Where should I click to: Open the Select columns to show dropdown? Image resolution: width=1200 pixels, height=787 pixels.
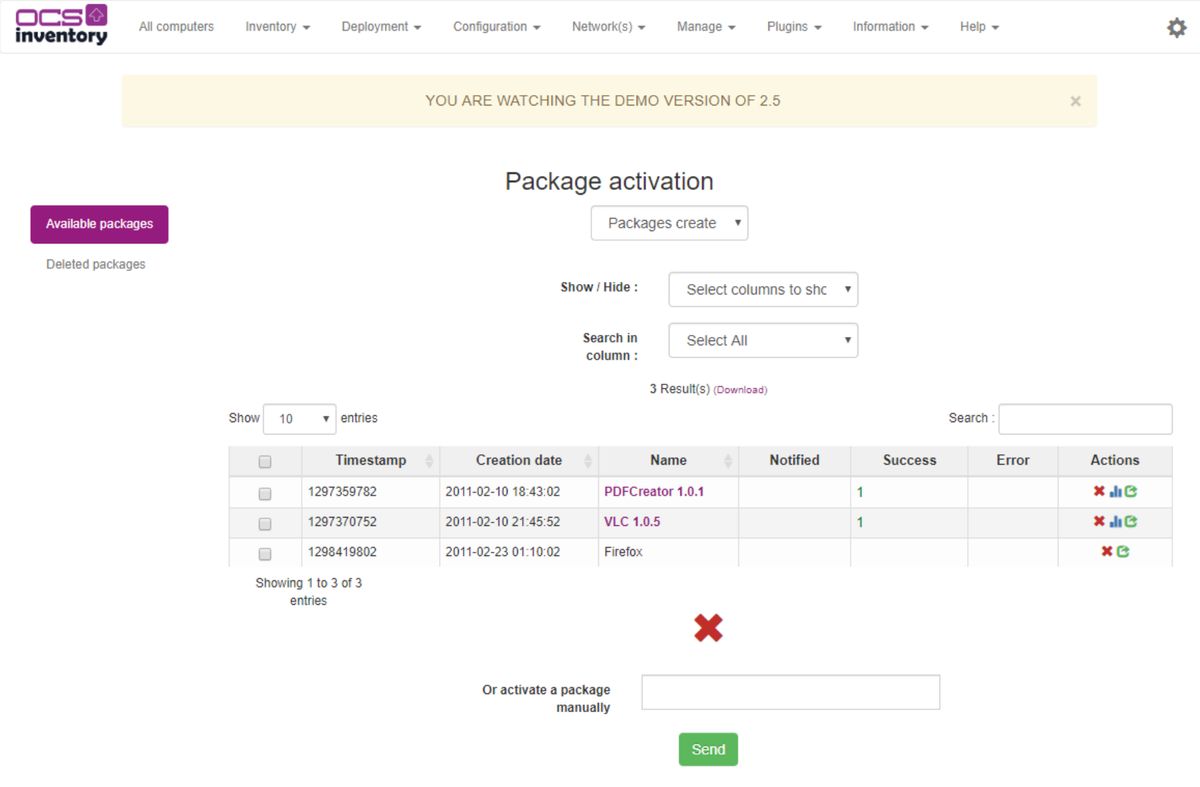[763, 289]
